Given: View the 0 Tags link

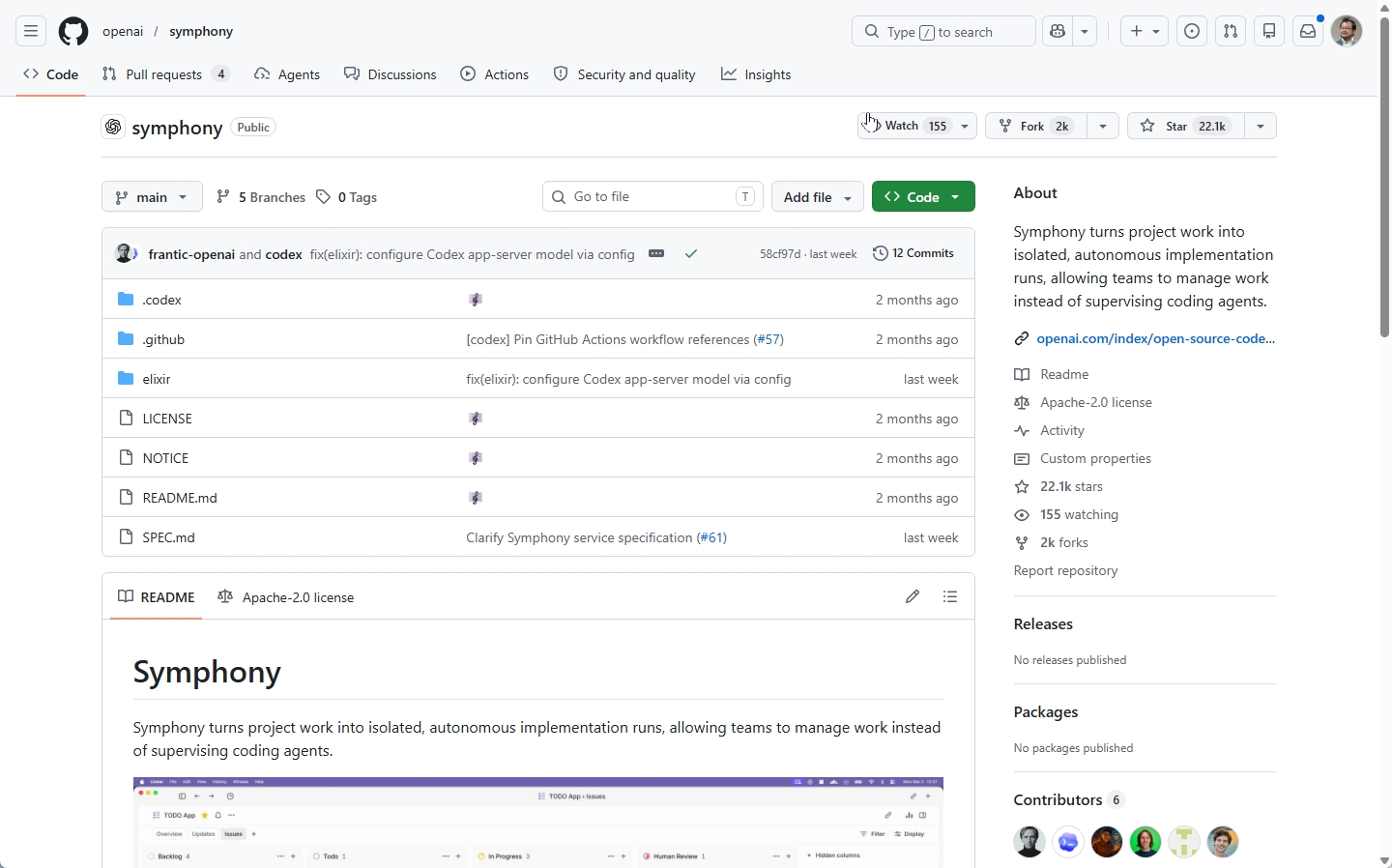Looking at the screenshot, I should pos(346,197).
